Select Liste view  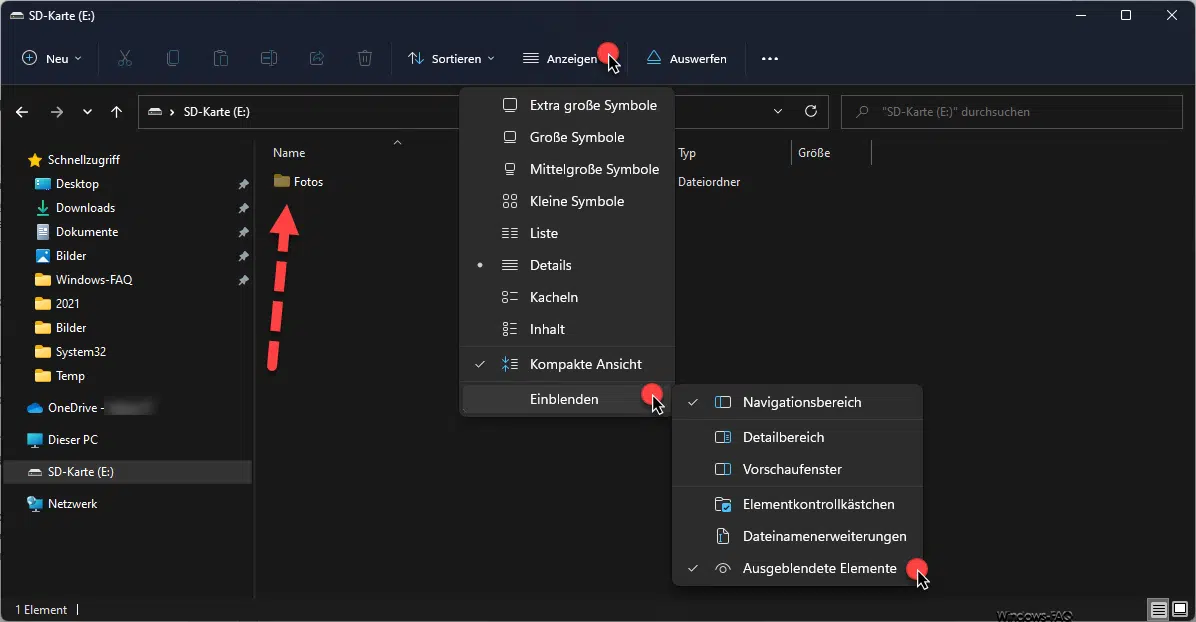click(567, 234)
